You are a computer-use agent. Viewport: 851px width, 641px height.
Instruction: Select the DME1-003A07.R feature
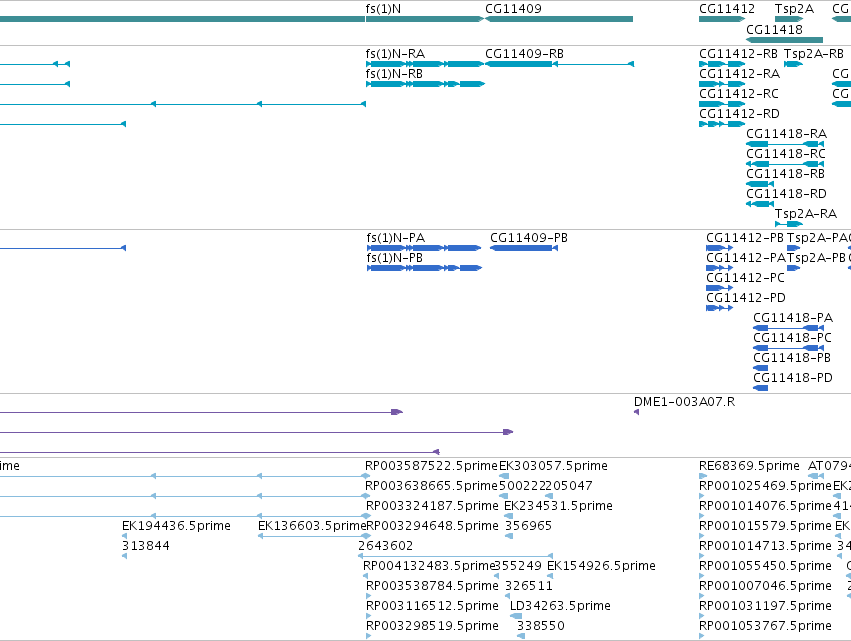[x=637, y=412]
